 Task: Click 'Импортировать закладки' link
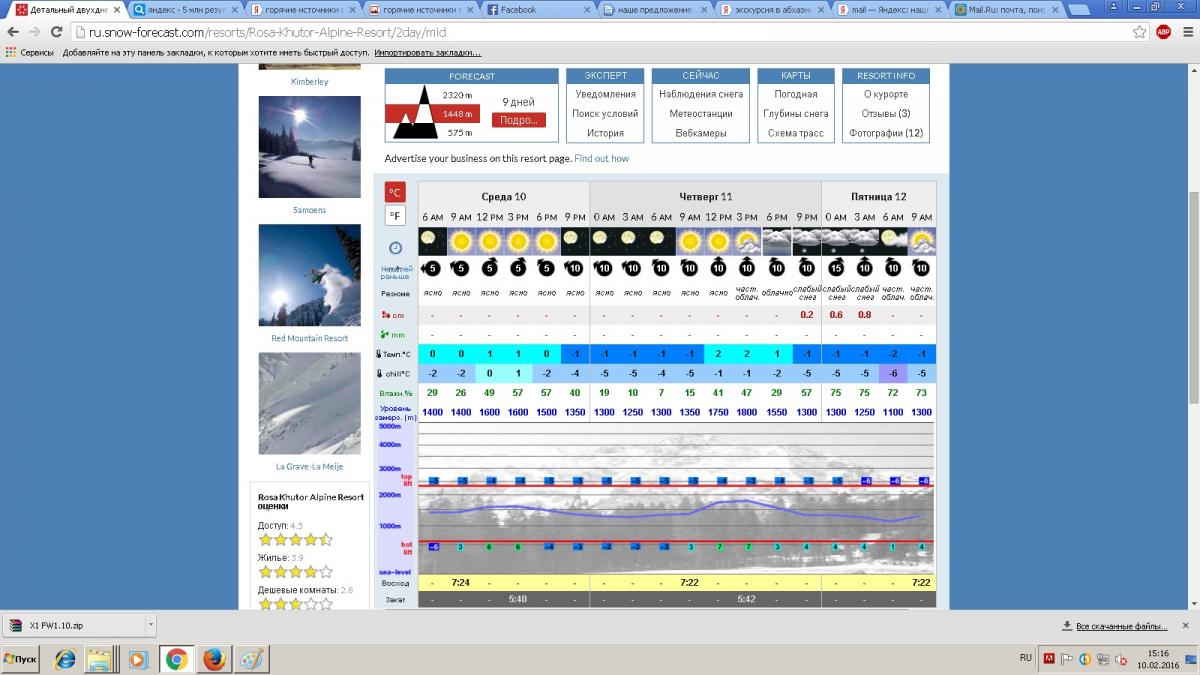pyautogui.click(x=427, y=52)
